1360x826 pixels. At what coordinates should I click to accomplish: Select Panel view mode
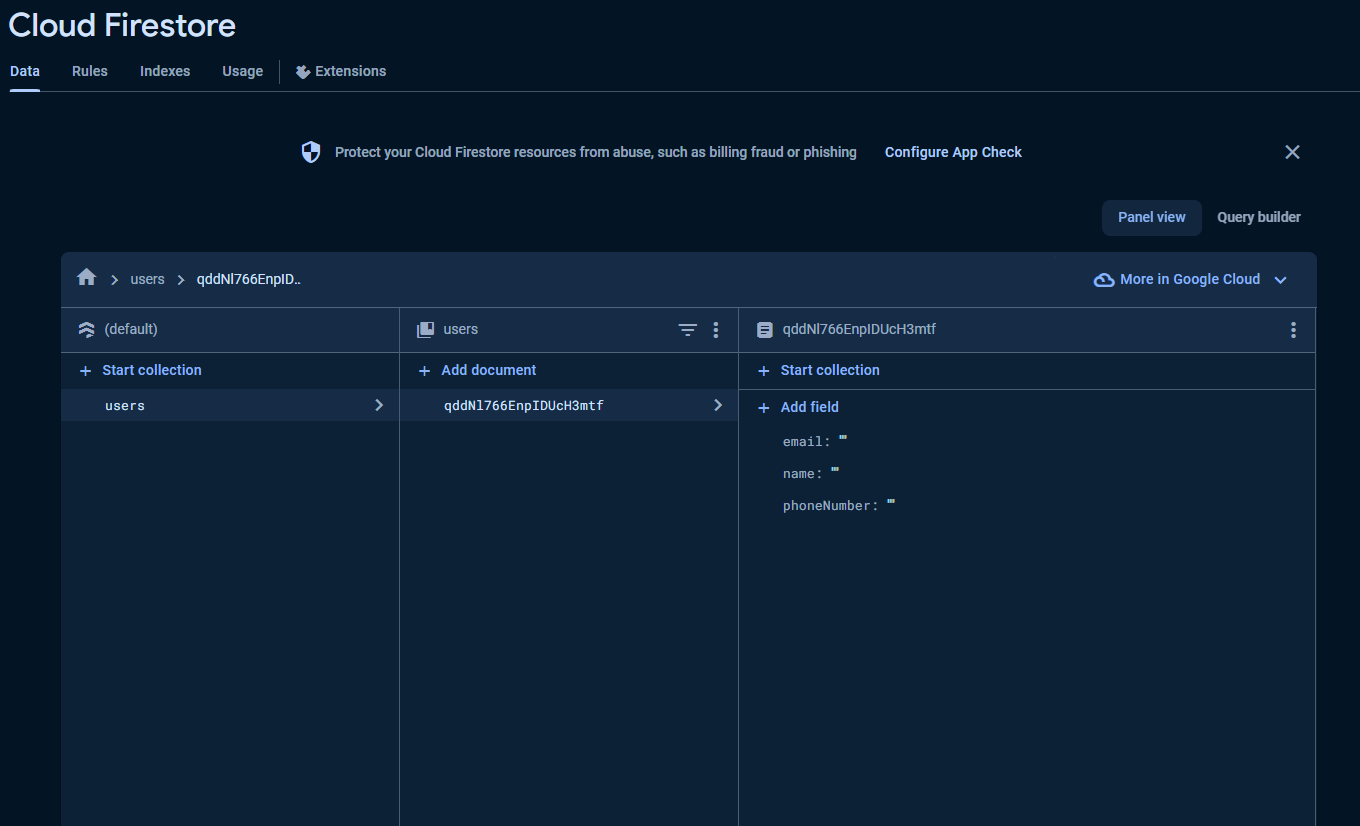pyautogui.click(x=1152, y=217)
